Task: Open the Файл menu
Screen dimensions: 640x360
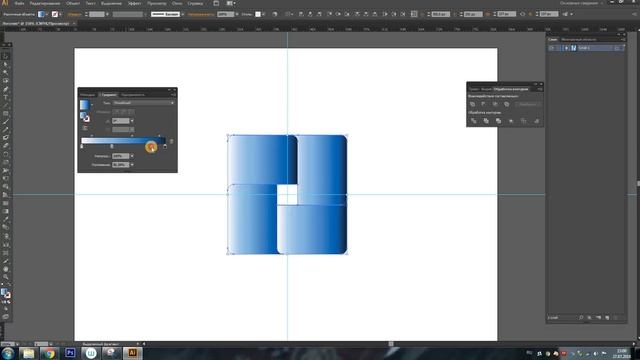Action: (19, 3)
